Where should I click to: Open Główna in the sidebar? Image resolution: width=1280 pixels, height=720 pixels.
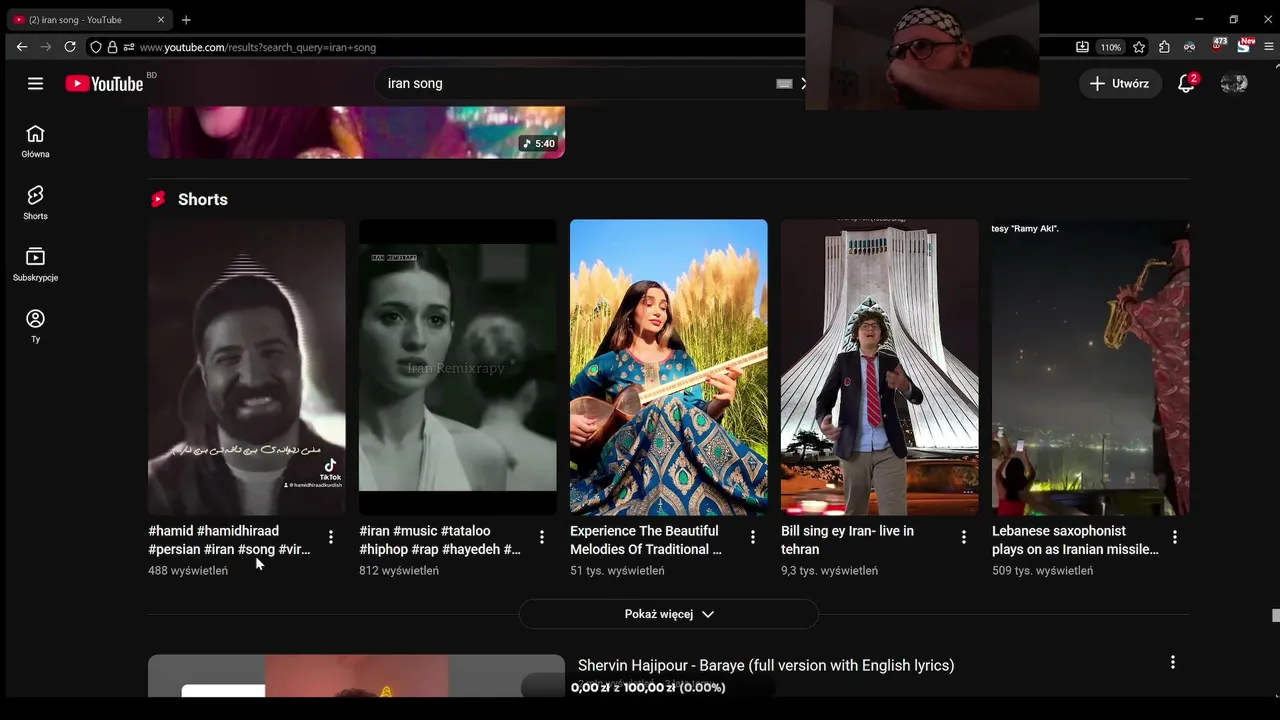coord(35,141)
